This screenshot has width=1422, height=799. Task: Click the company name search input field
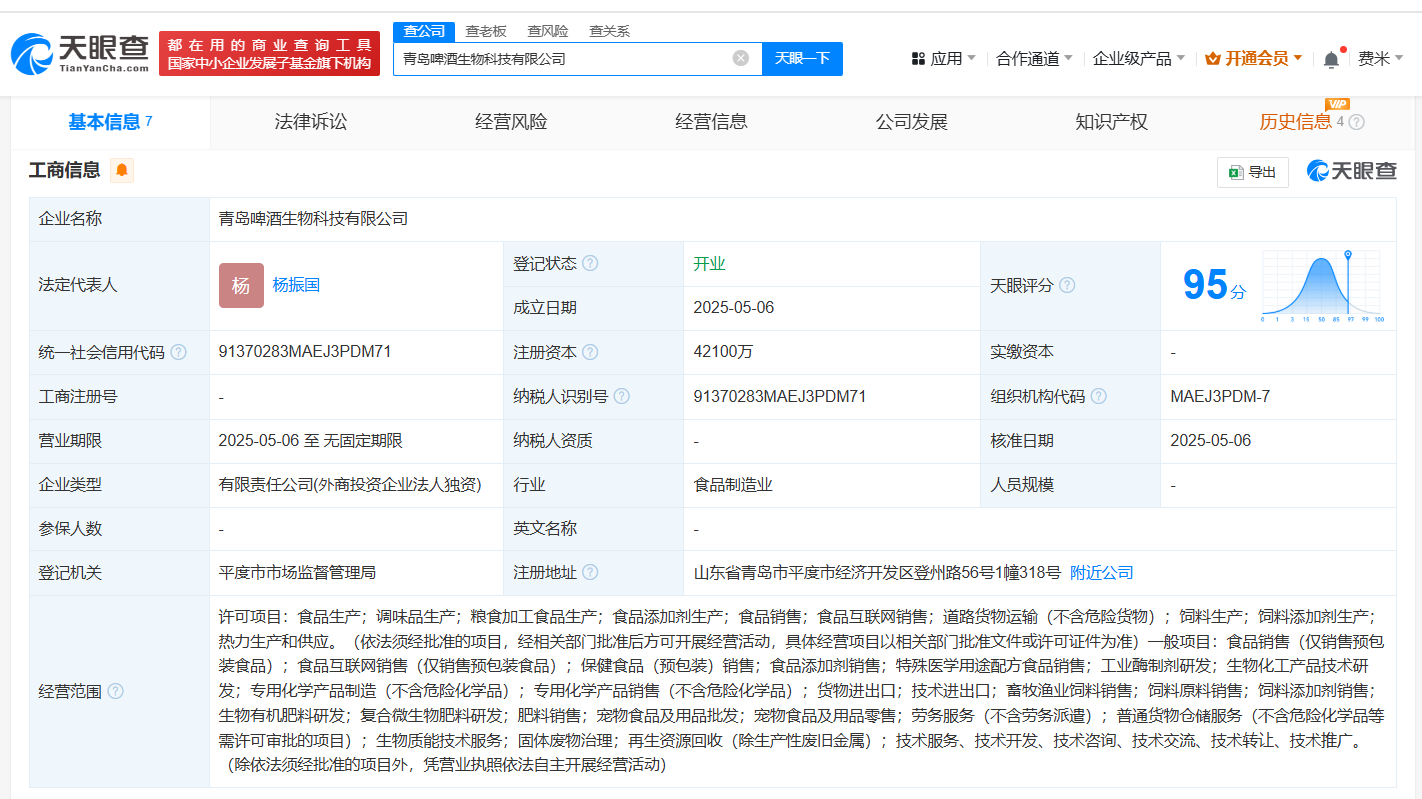[x=560, y=58]
